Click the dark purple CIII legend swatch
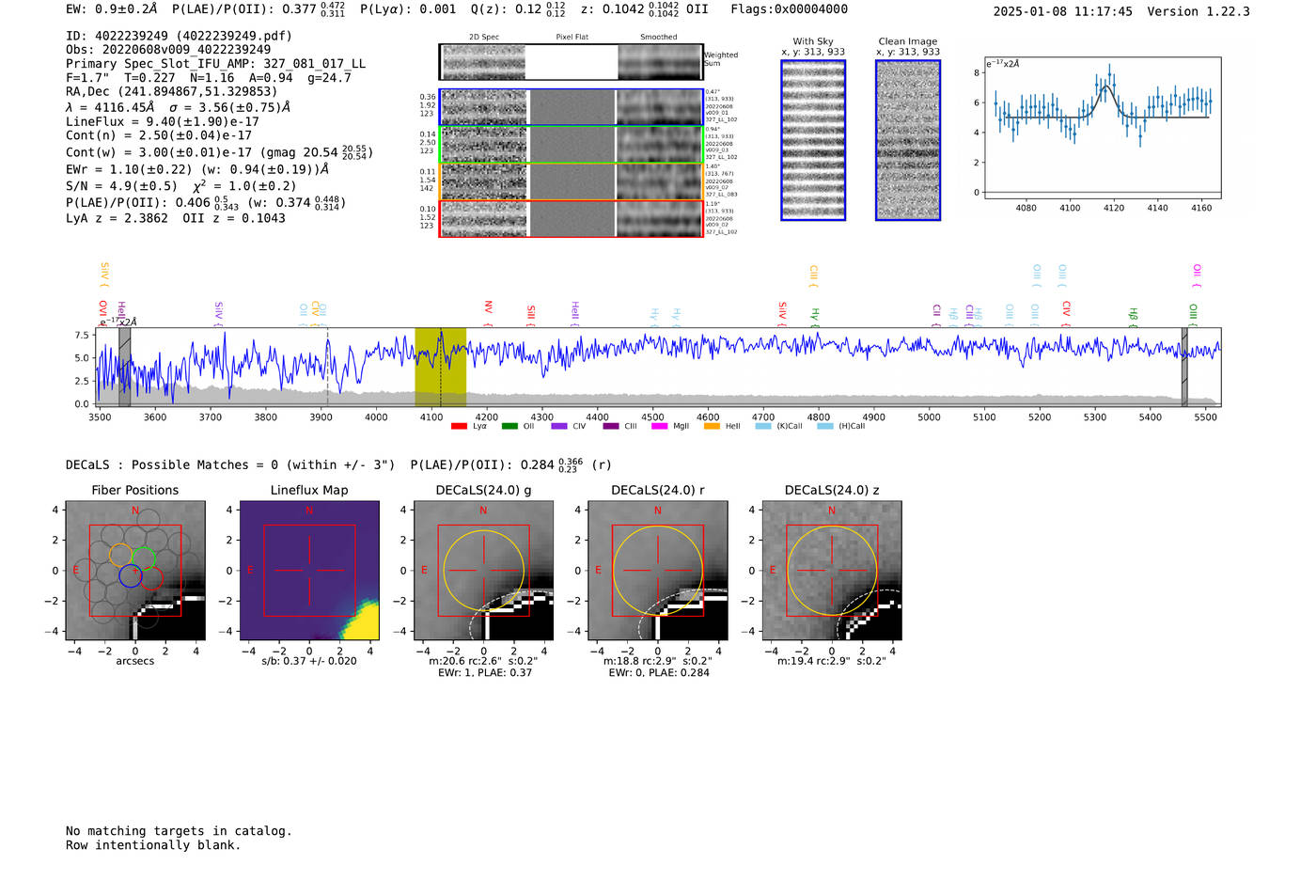This screenshot has height=896, width=1316. 611,427
